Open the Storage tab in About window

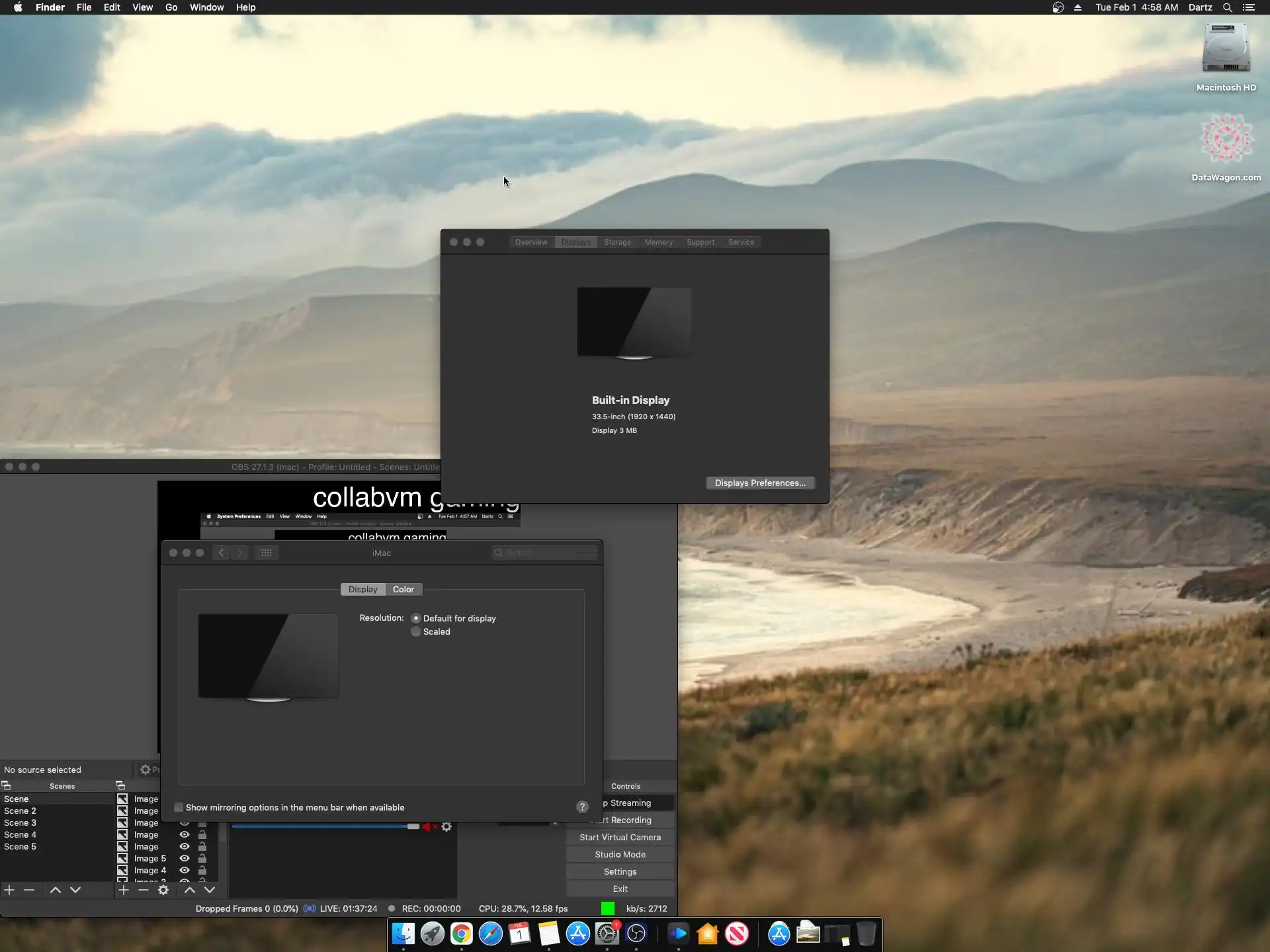(617, 242)
